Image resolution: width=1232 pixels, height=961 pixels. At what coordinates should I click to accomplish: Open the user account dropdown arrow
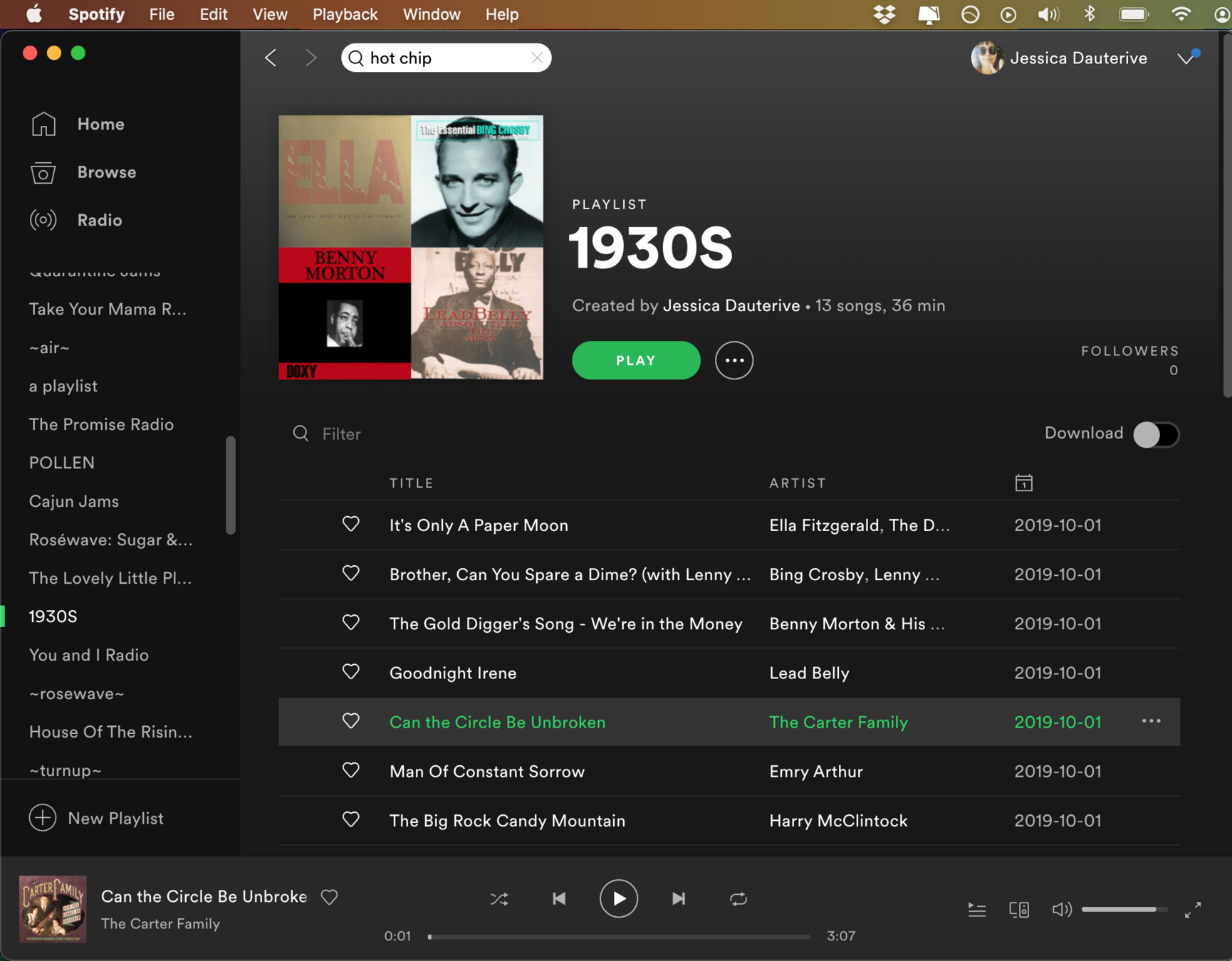tap(1186, 58)
